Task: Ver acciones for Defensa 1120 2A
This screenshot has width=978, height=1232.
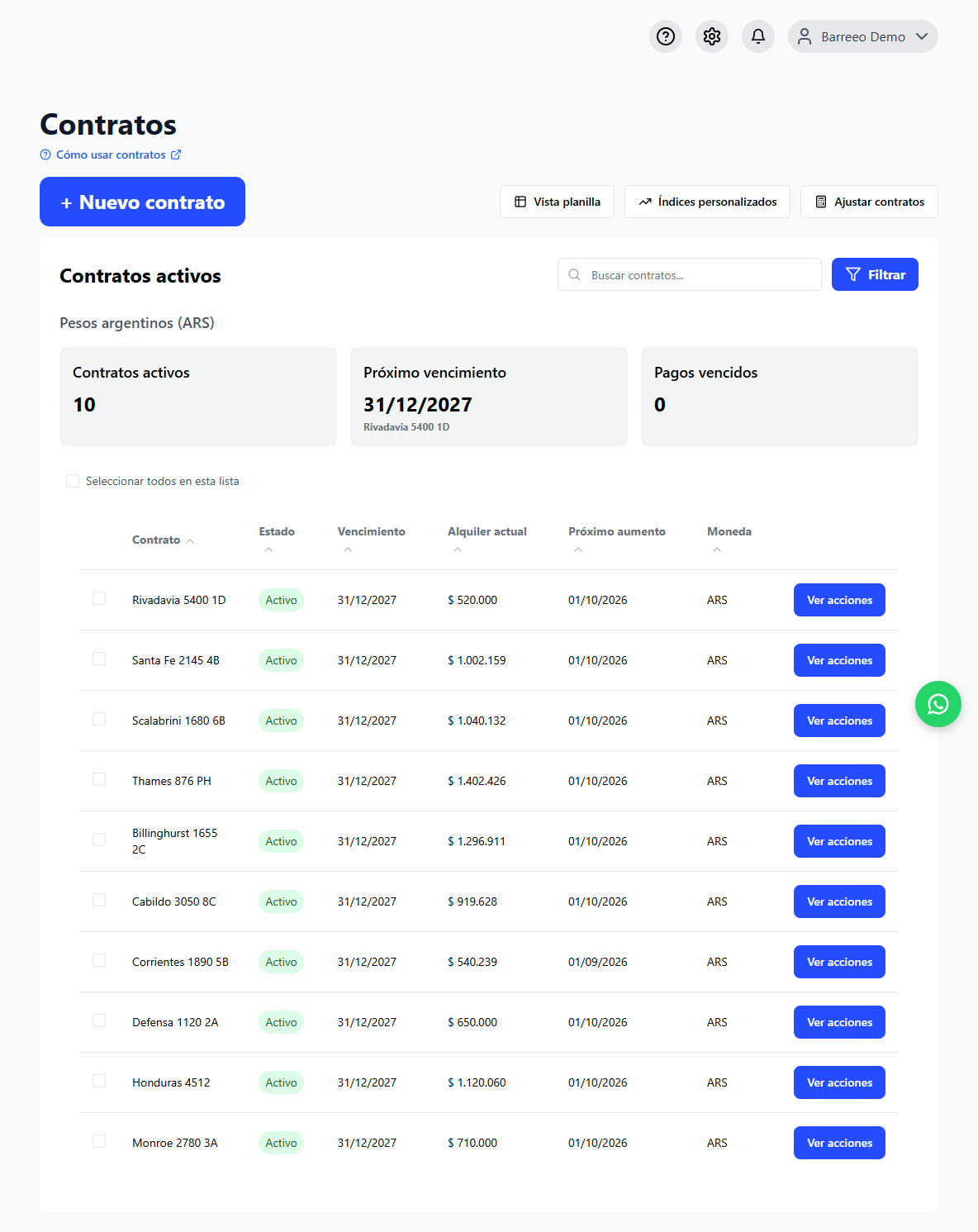Action: (839, 1022)
